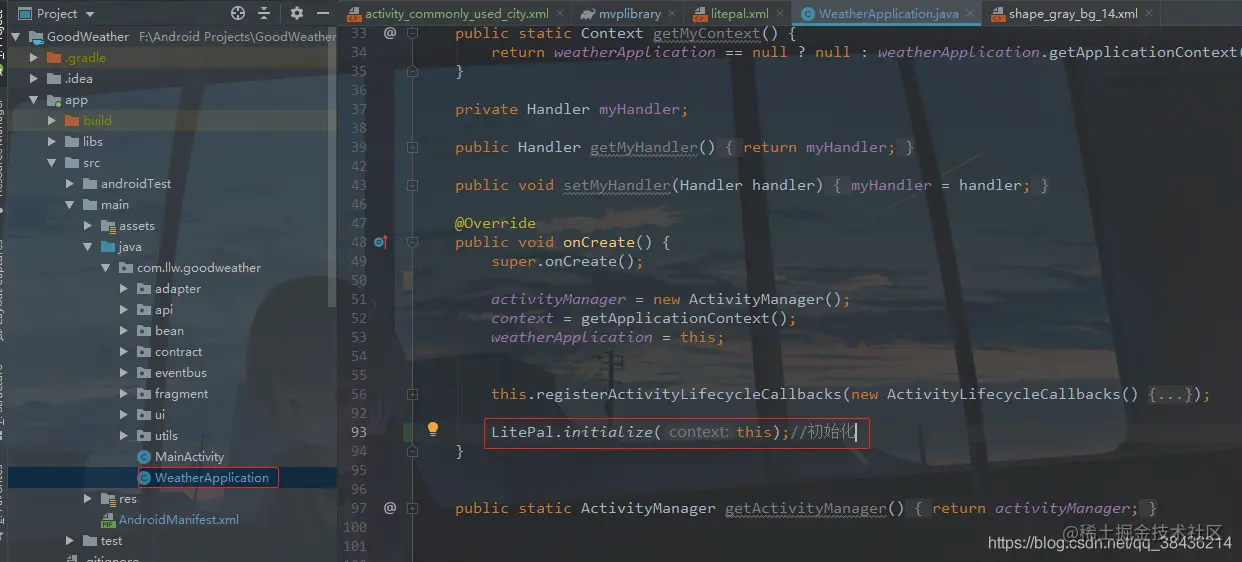Collapse the app module arrow
Viewport: 1242px width, 562px height.
(36, 99)
